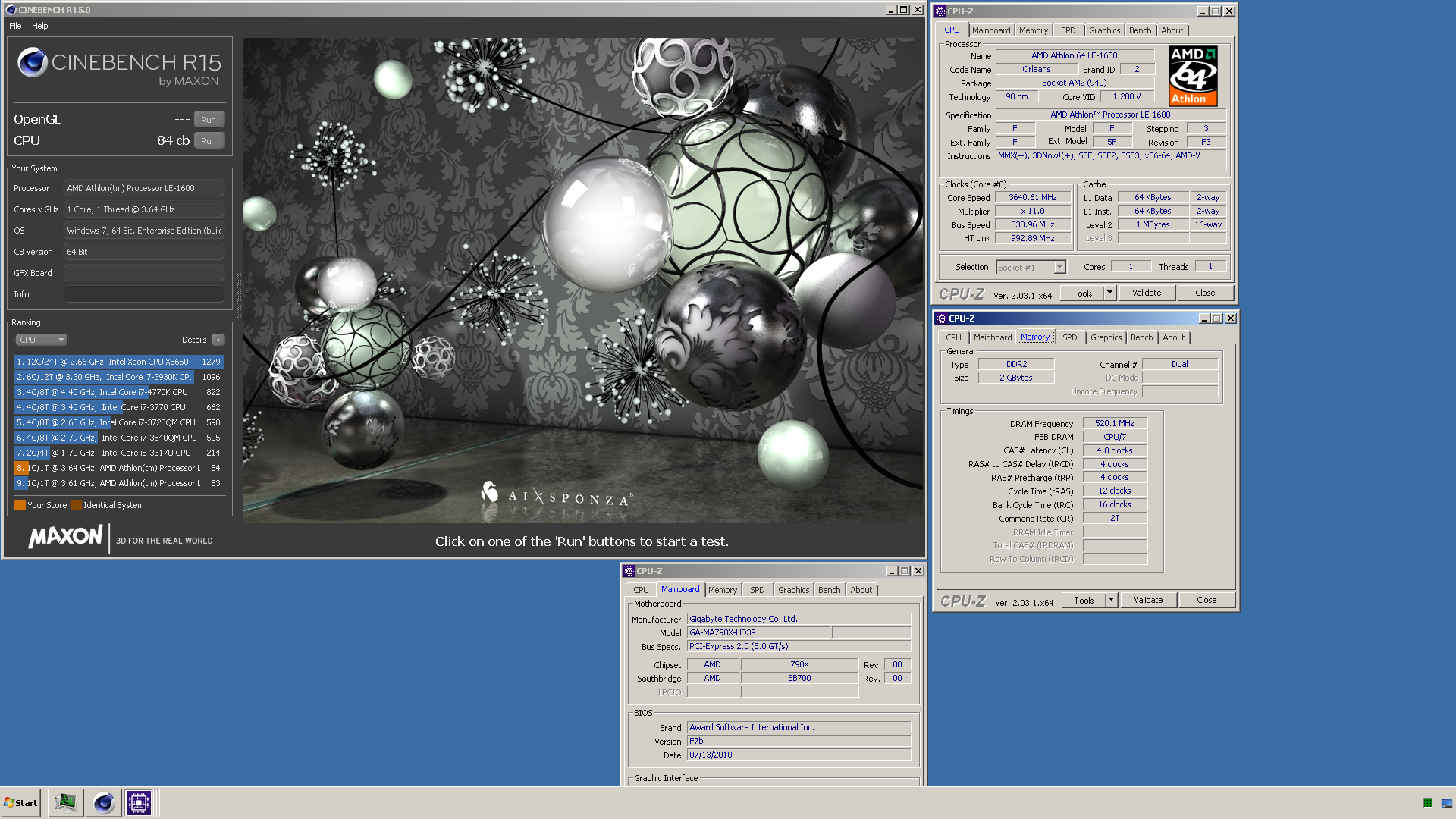Click Tools button in top CPU-Z window

(1082, 293)
